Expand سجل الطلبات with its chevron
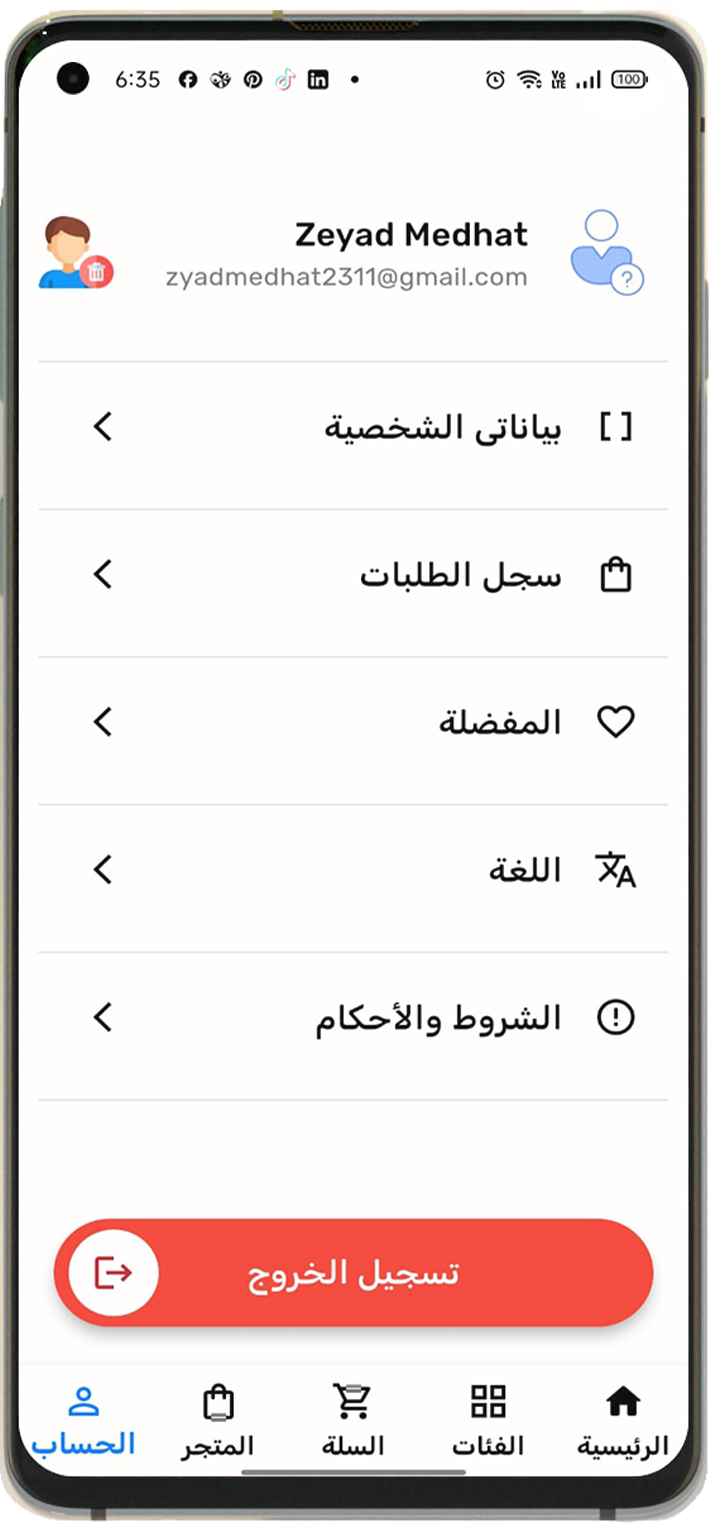This screenshot has width=710, height=1523. click(103, 575)
